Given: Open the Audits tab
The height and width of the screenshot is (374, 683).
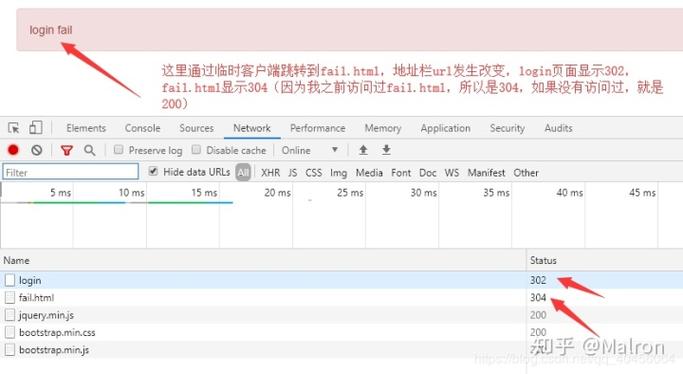Looking at the screenshot, I should 558,128.
